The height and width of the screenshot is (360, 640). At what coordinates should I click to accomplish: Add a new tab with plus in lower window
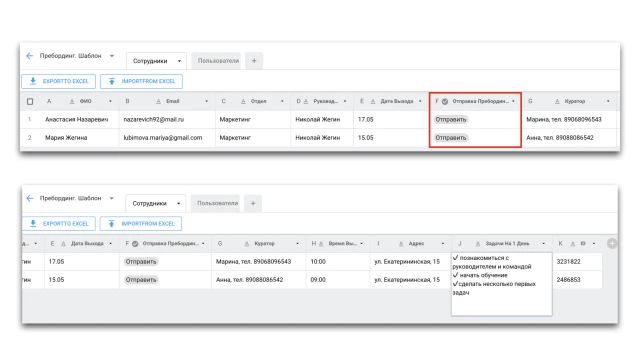coord(253,203)
